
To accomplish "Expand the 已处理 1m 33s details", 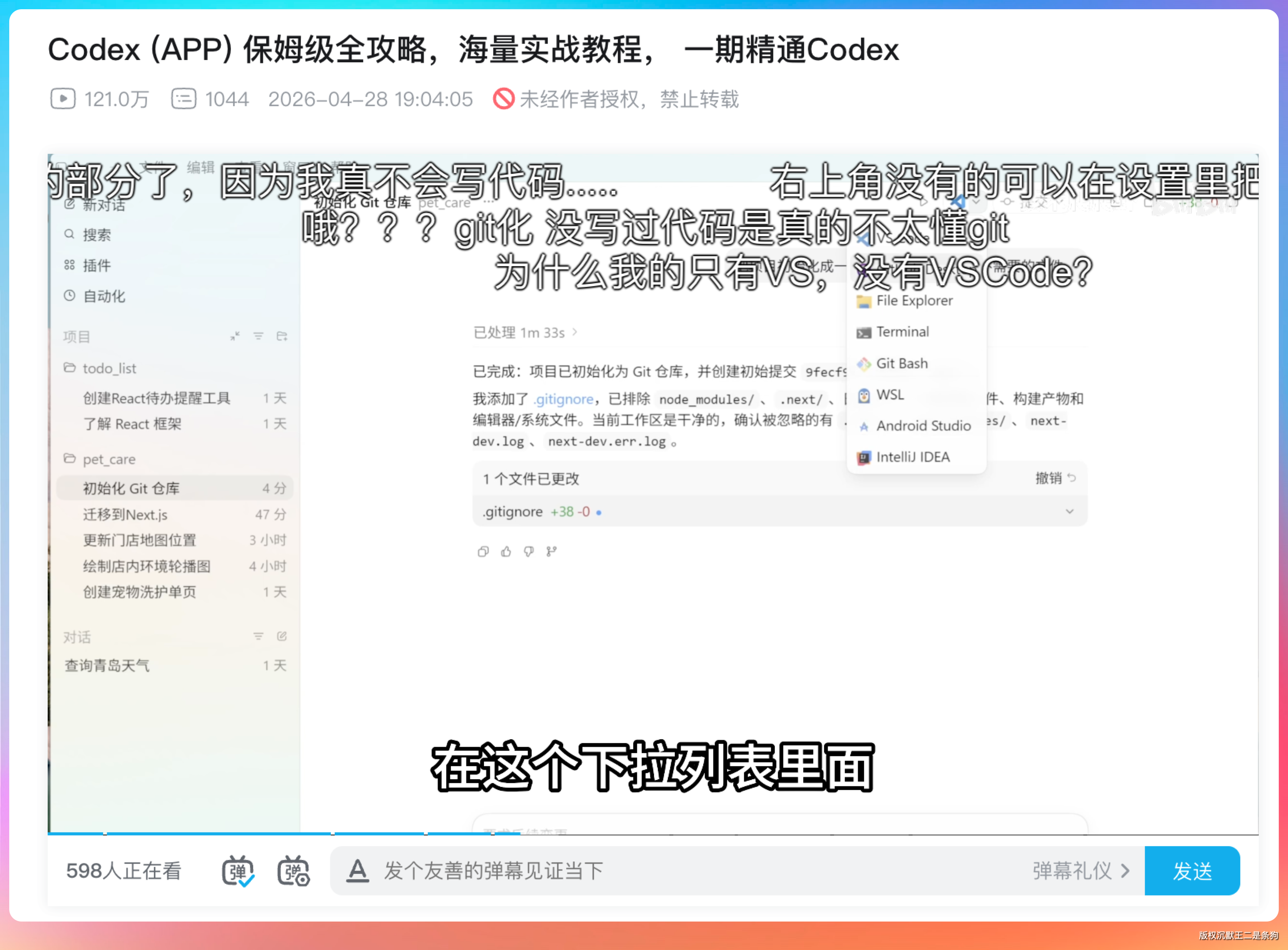I will (x=525, y=332).
